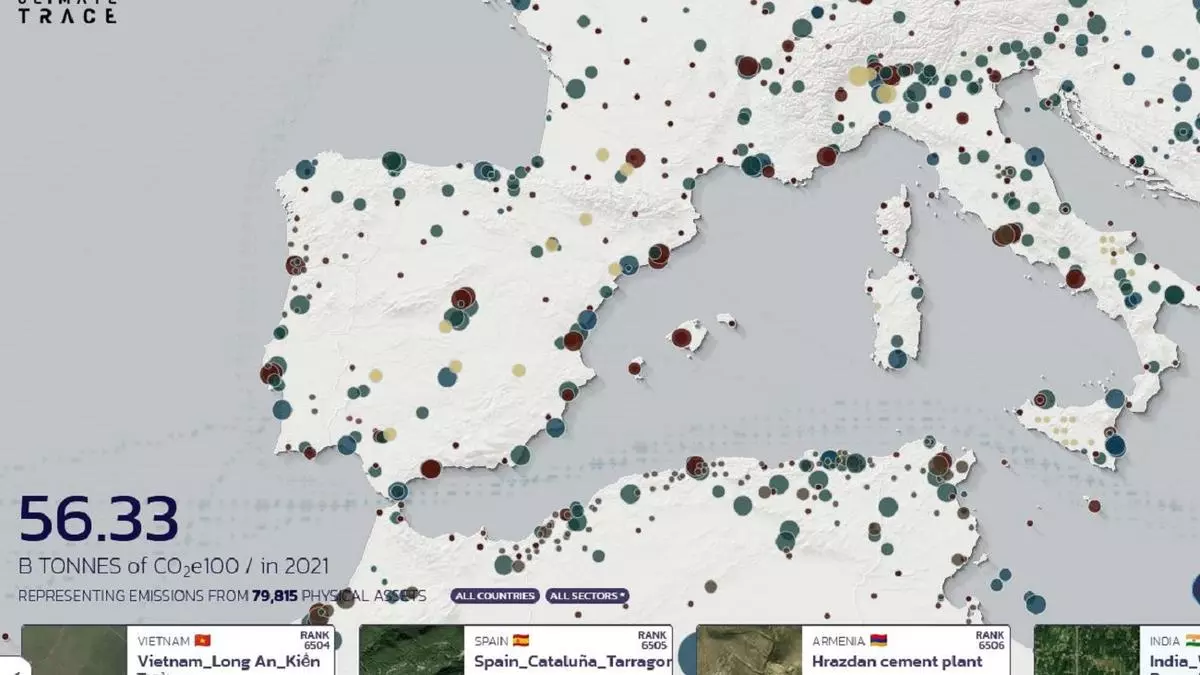
Task: Select the Spain_Cataluña_Tarragona asset card
Action: coord(572,661)
